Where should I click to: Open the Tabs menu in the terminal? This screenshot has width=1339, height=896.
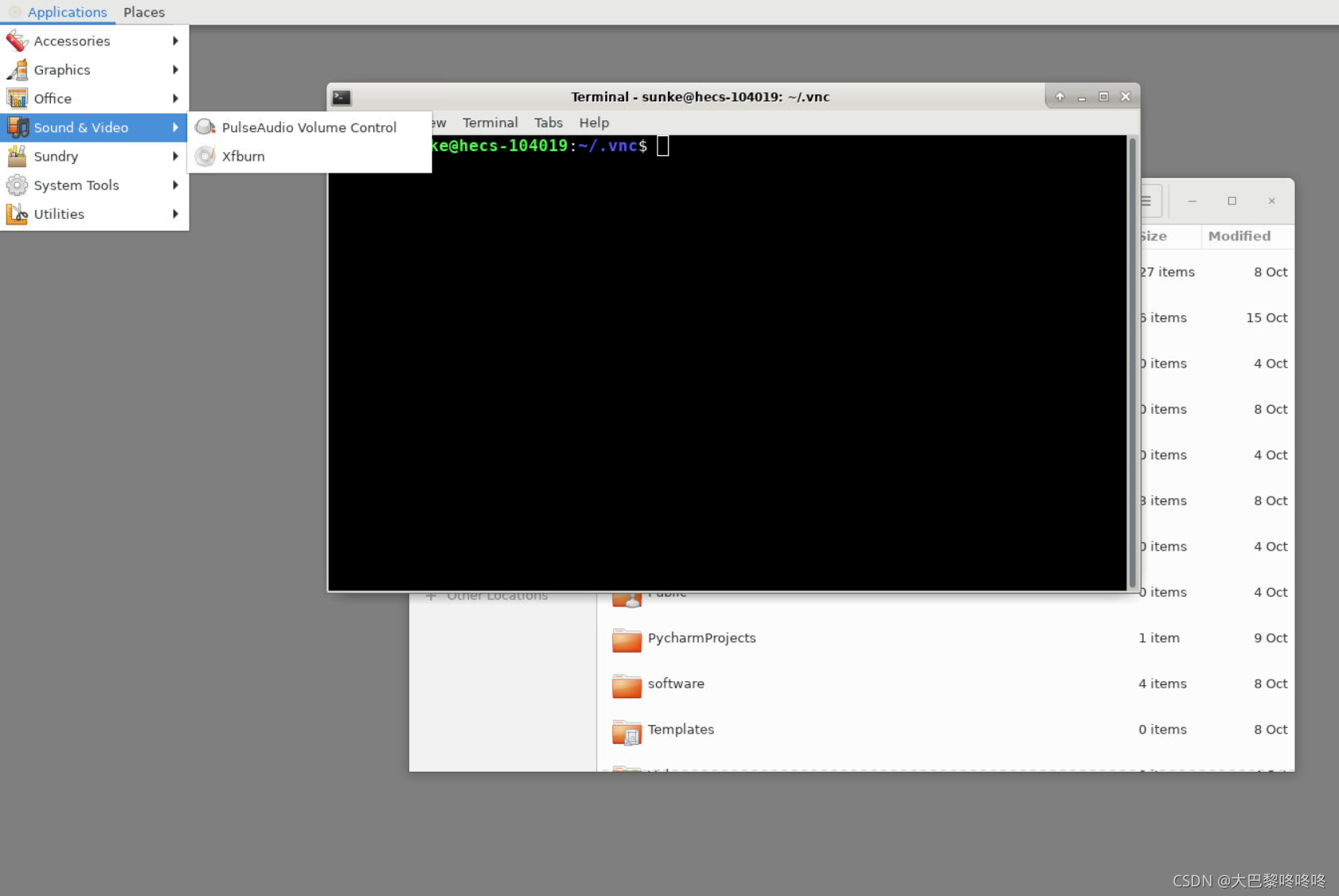548,123
